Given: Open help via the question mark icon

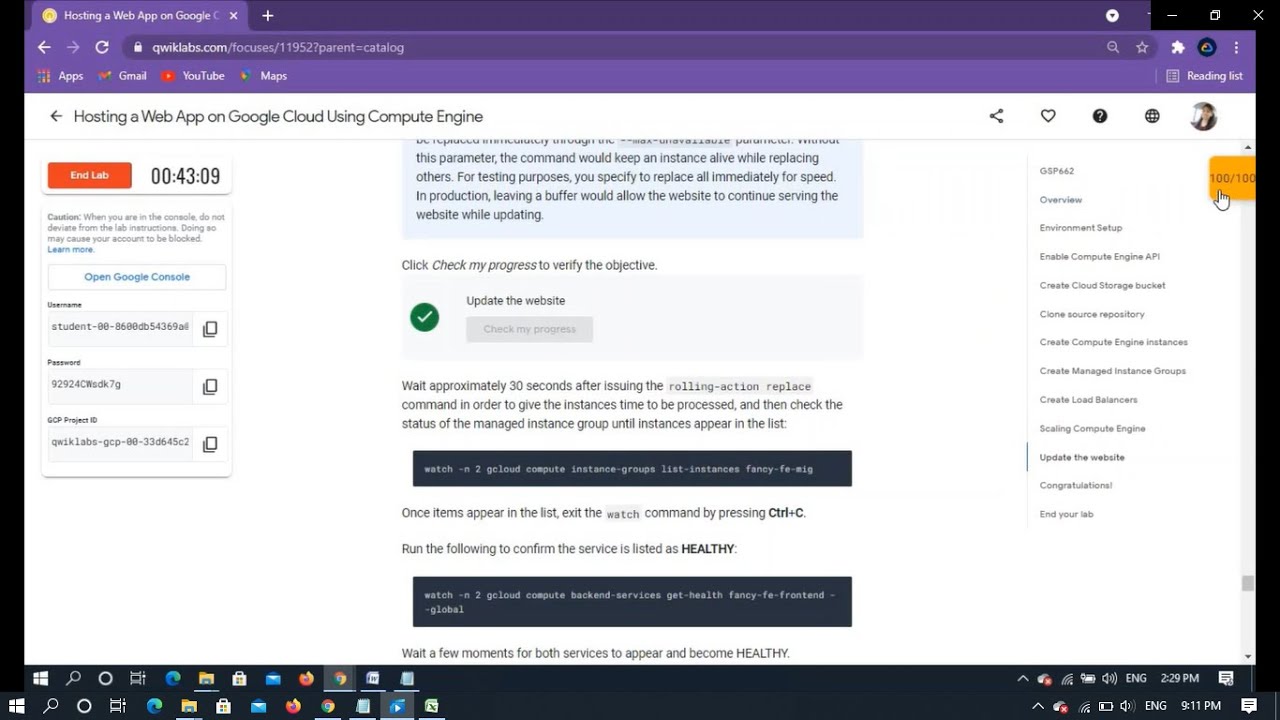Looking at the screenshot, I should (x=1100, y=116).
